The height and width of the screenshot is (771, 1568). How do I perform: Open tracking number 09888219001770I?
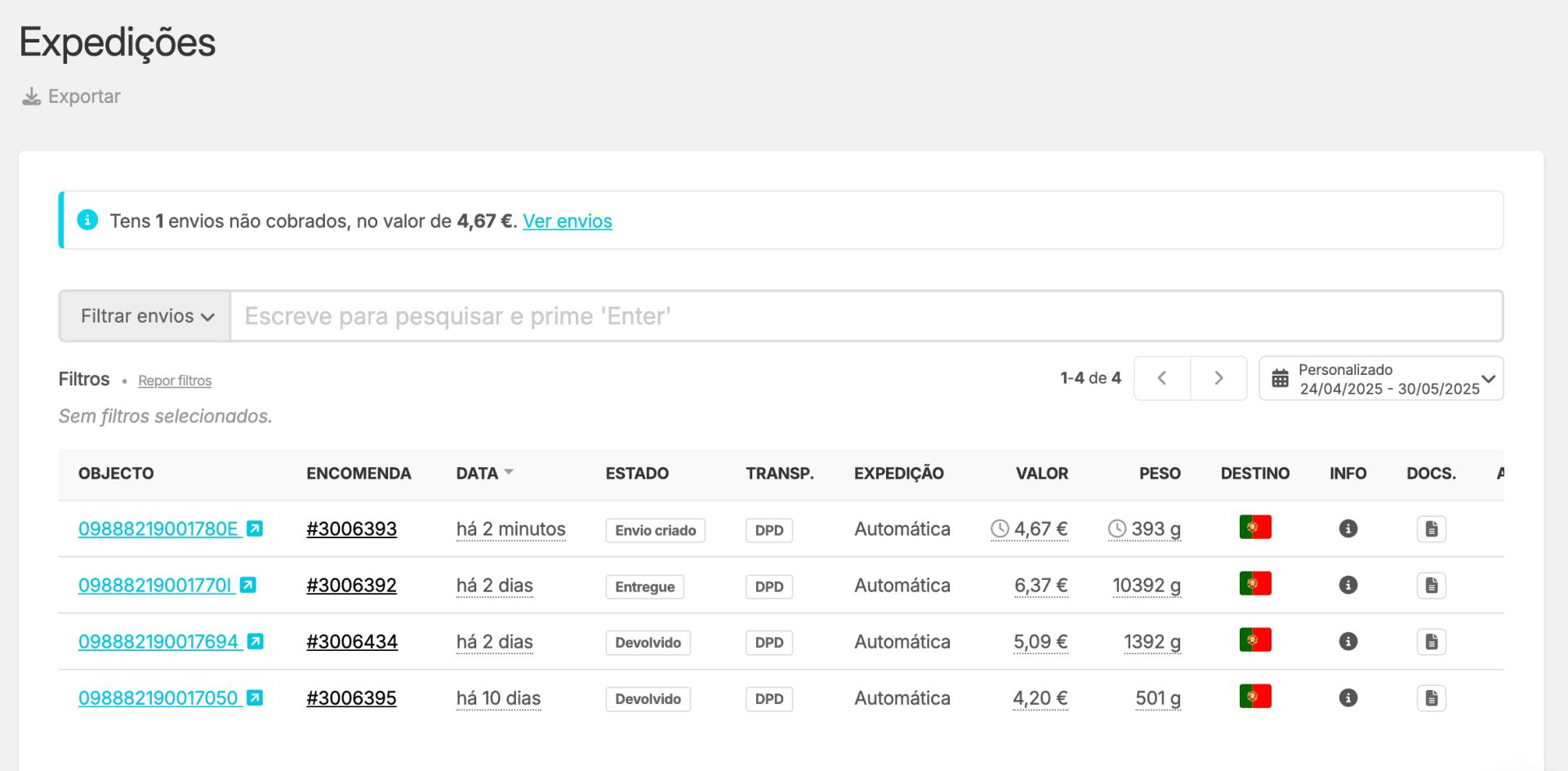[x=155, y=586]
